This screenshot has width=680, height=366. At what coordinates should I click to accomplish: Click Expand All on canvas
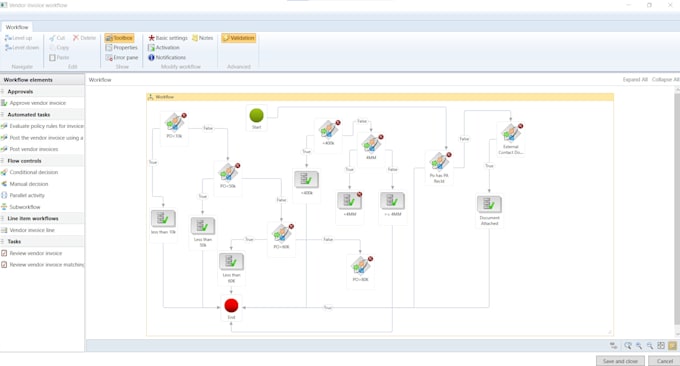[635, 80]
